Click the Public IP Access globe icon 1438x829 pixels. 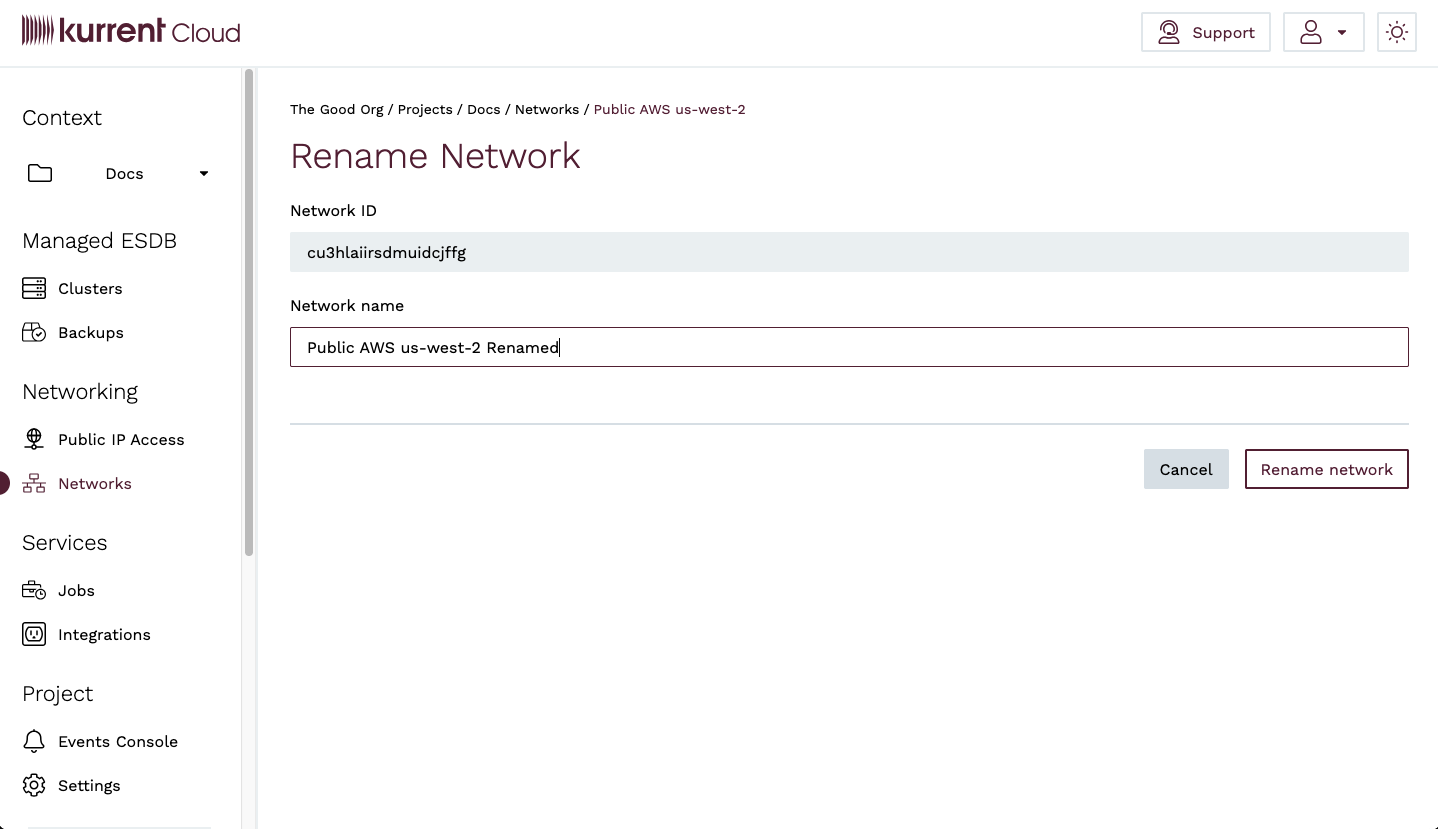pos(34,439)
